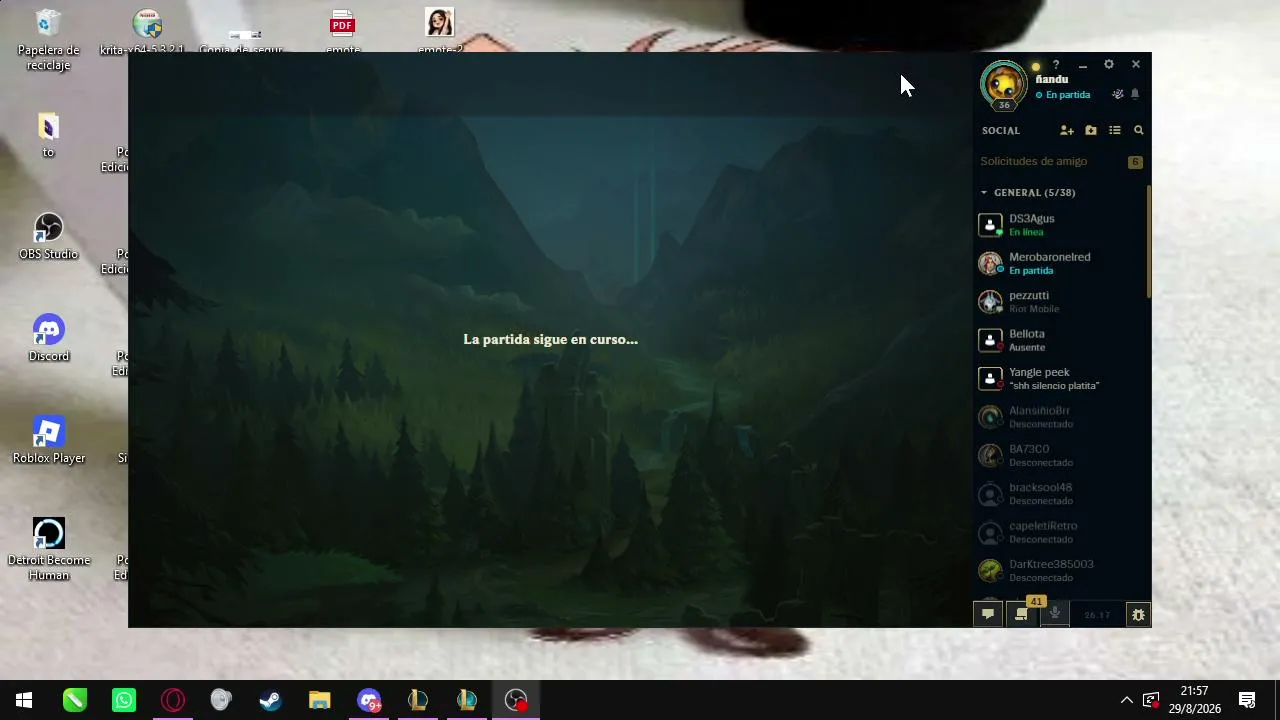Open the bug report button
The image size is (1280, 720).
click(1138, 615)
